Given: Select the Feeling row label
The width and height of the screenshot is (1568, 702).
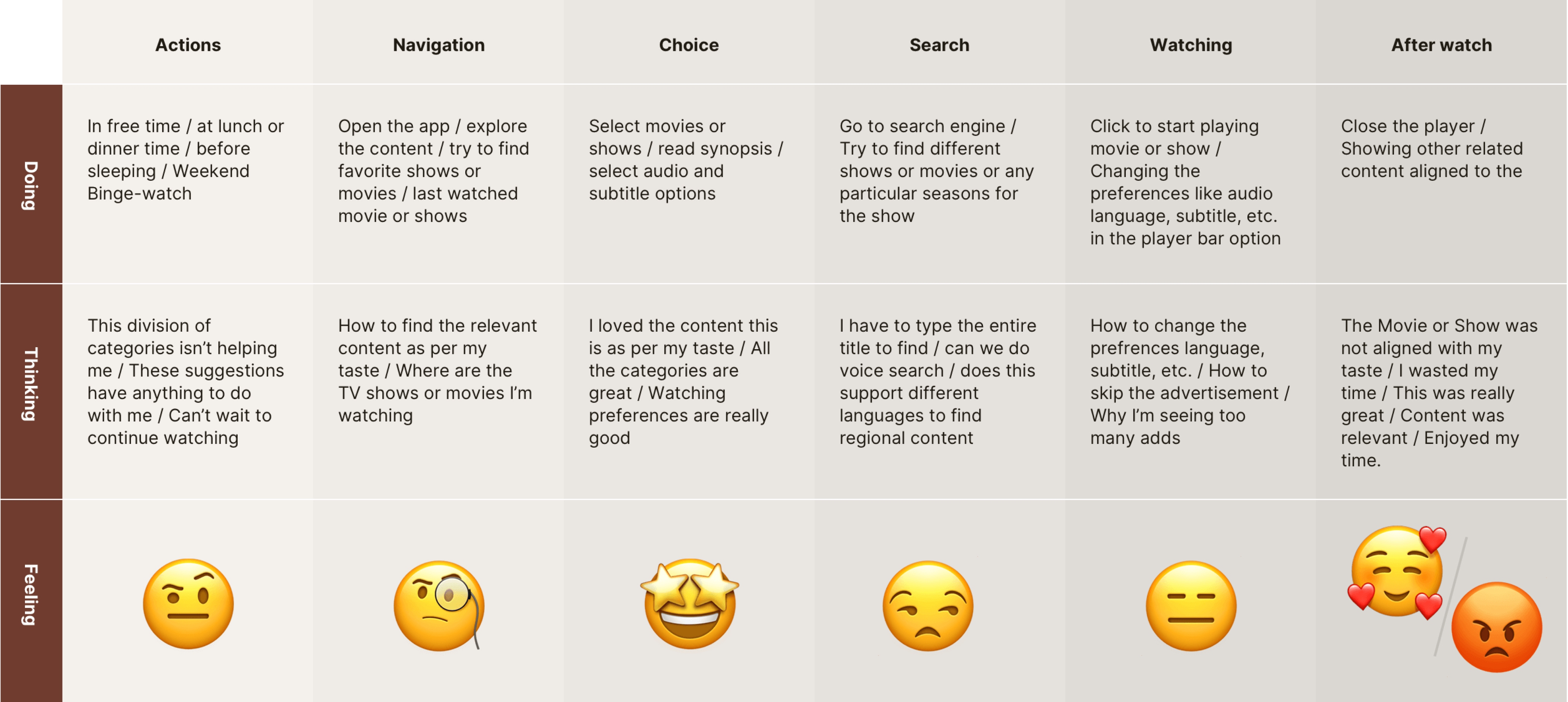Looking at the screenshot, I should point(30,594).
